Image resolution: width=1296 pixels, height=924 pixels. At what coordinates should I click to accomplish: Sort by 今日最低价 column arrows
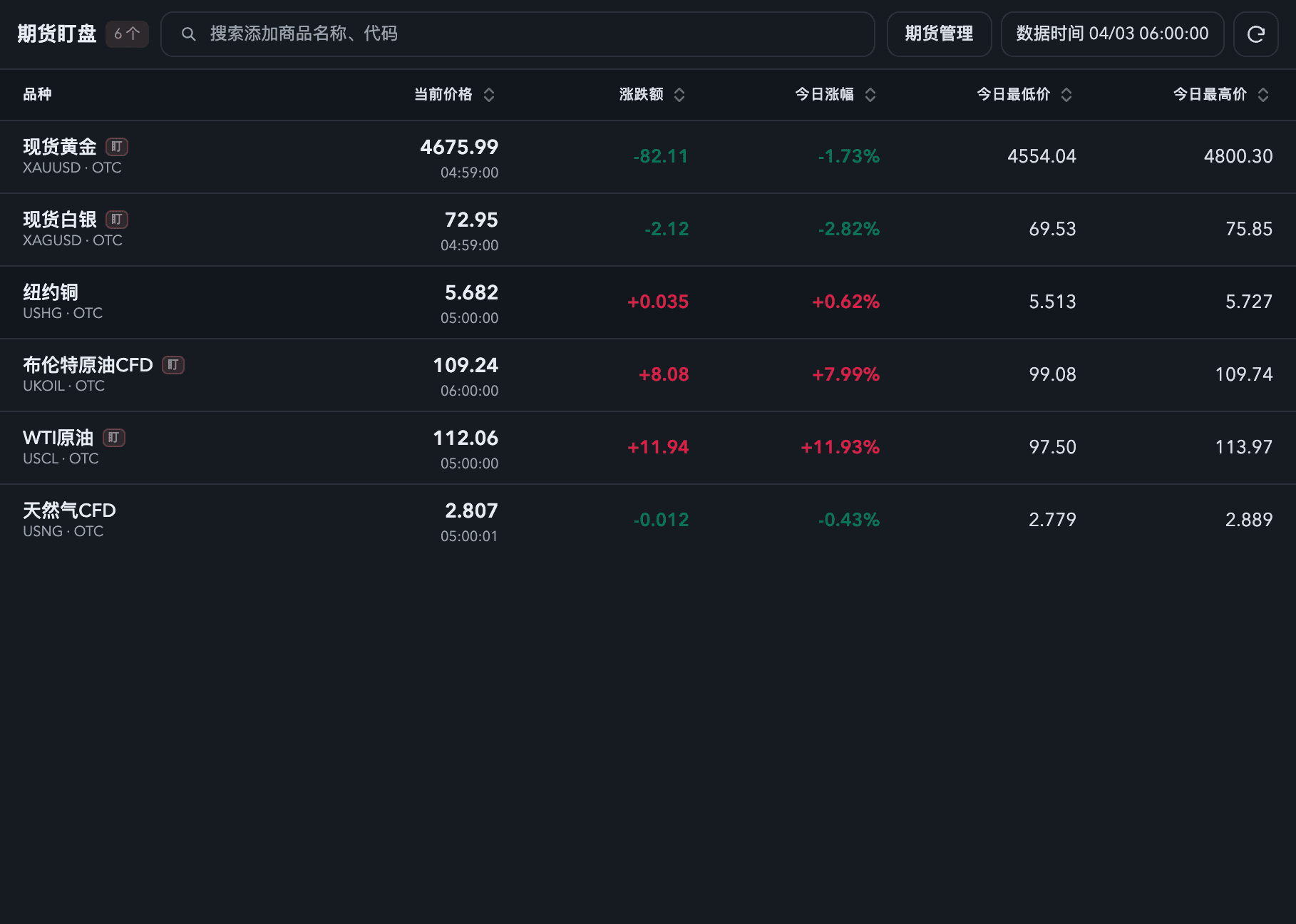pyautogui.click(x=1066, y=95)
